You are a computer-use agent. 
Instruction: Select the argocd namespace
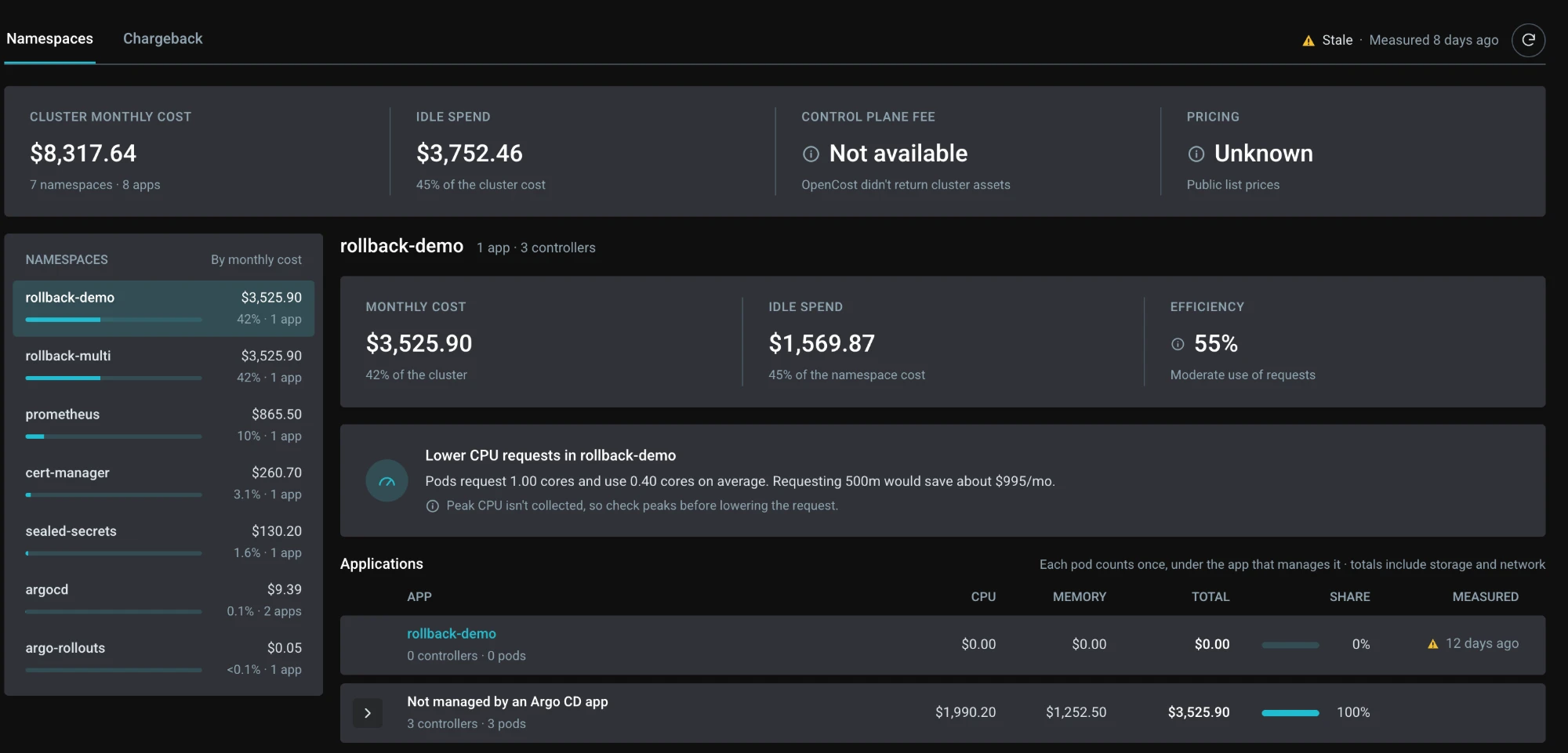click(x=163, y=600)
